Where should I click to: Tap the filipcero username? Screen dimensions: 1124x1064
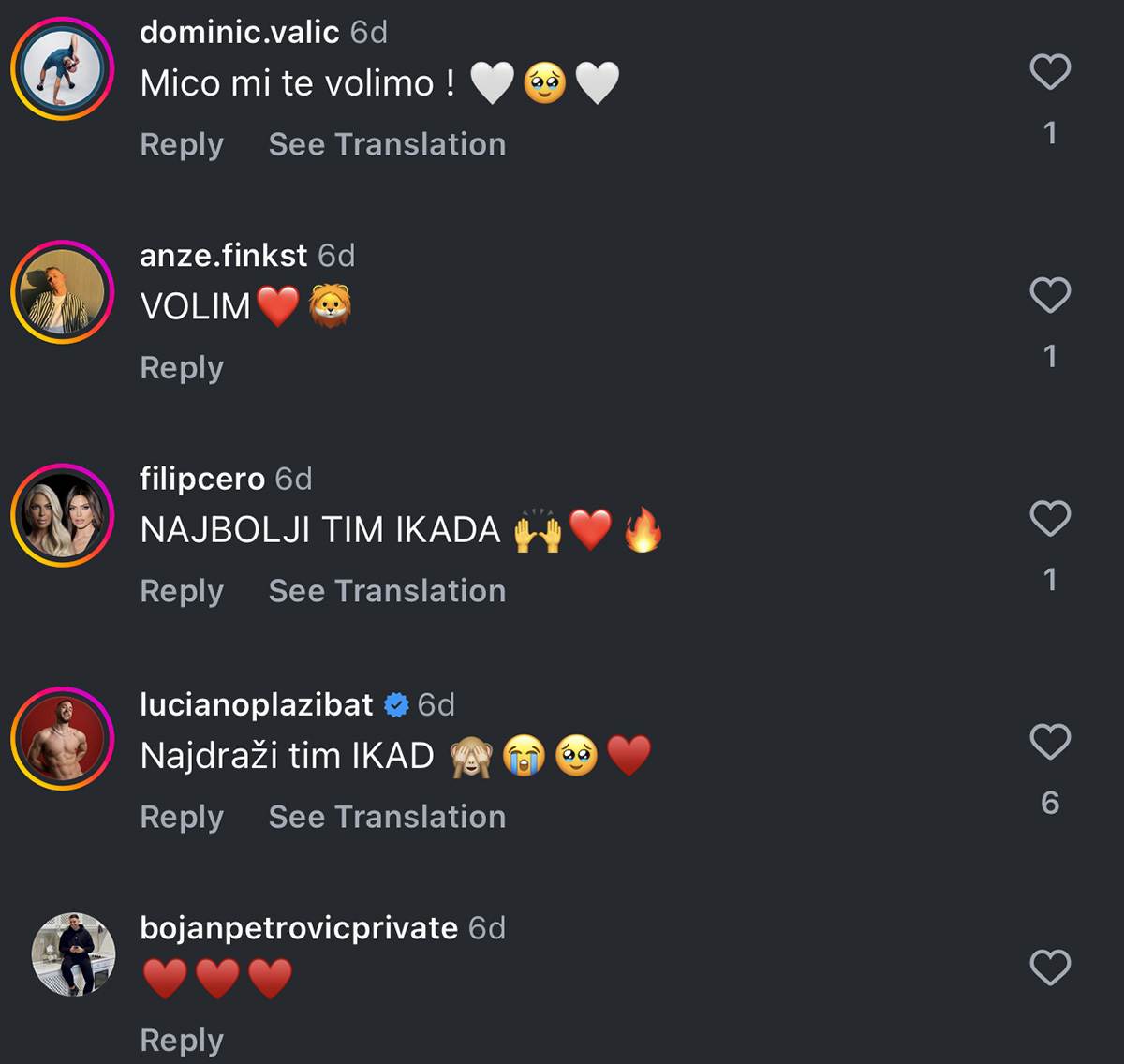point(202,480)
